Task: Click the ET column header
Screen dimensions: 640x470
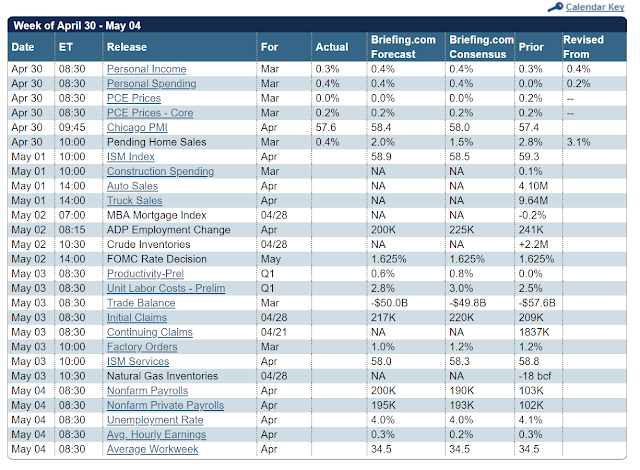Action: 66,47
